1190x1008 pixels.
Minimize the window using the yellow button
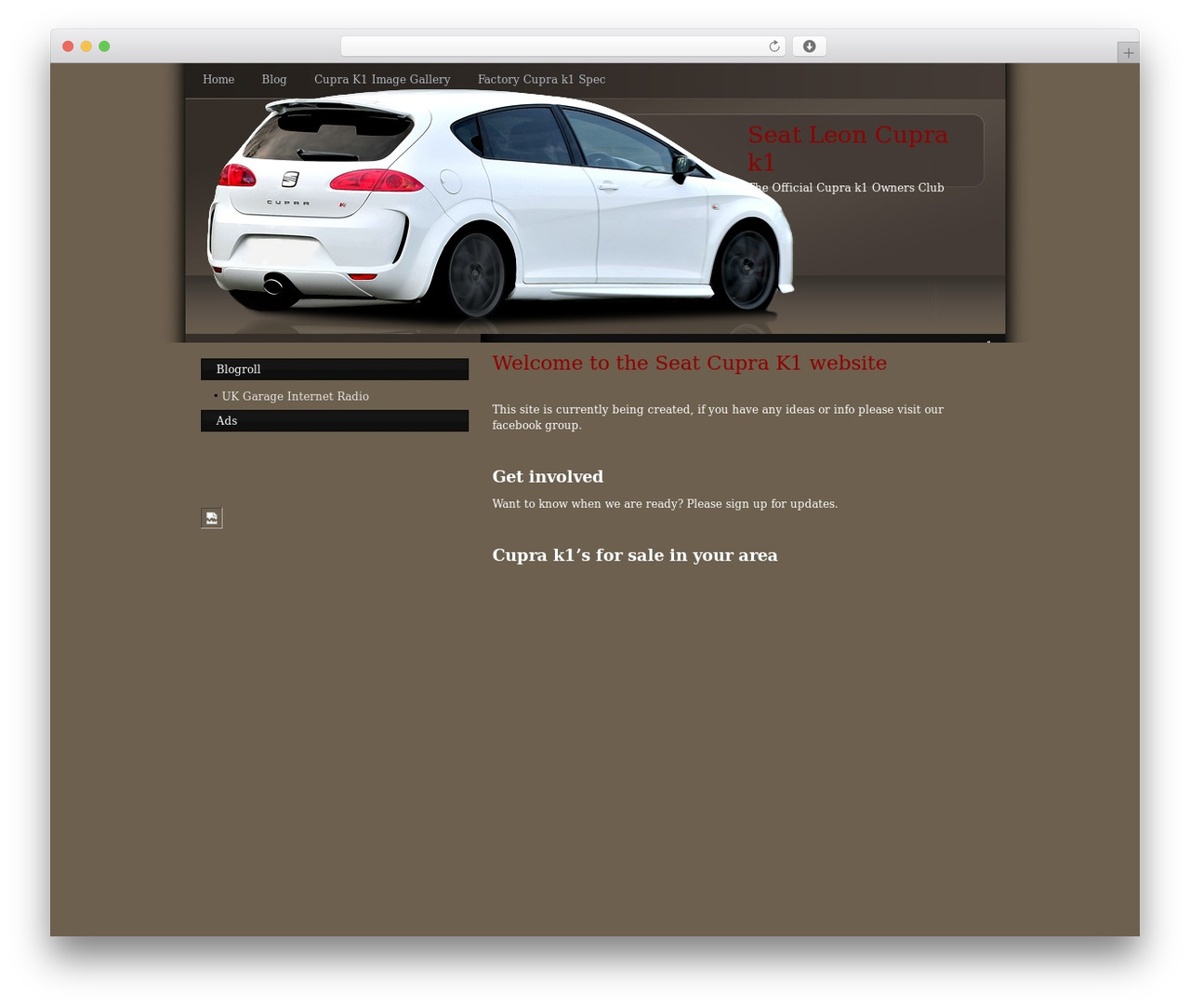click(86, 46)
